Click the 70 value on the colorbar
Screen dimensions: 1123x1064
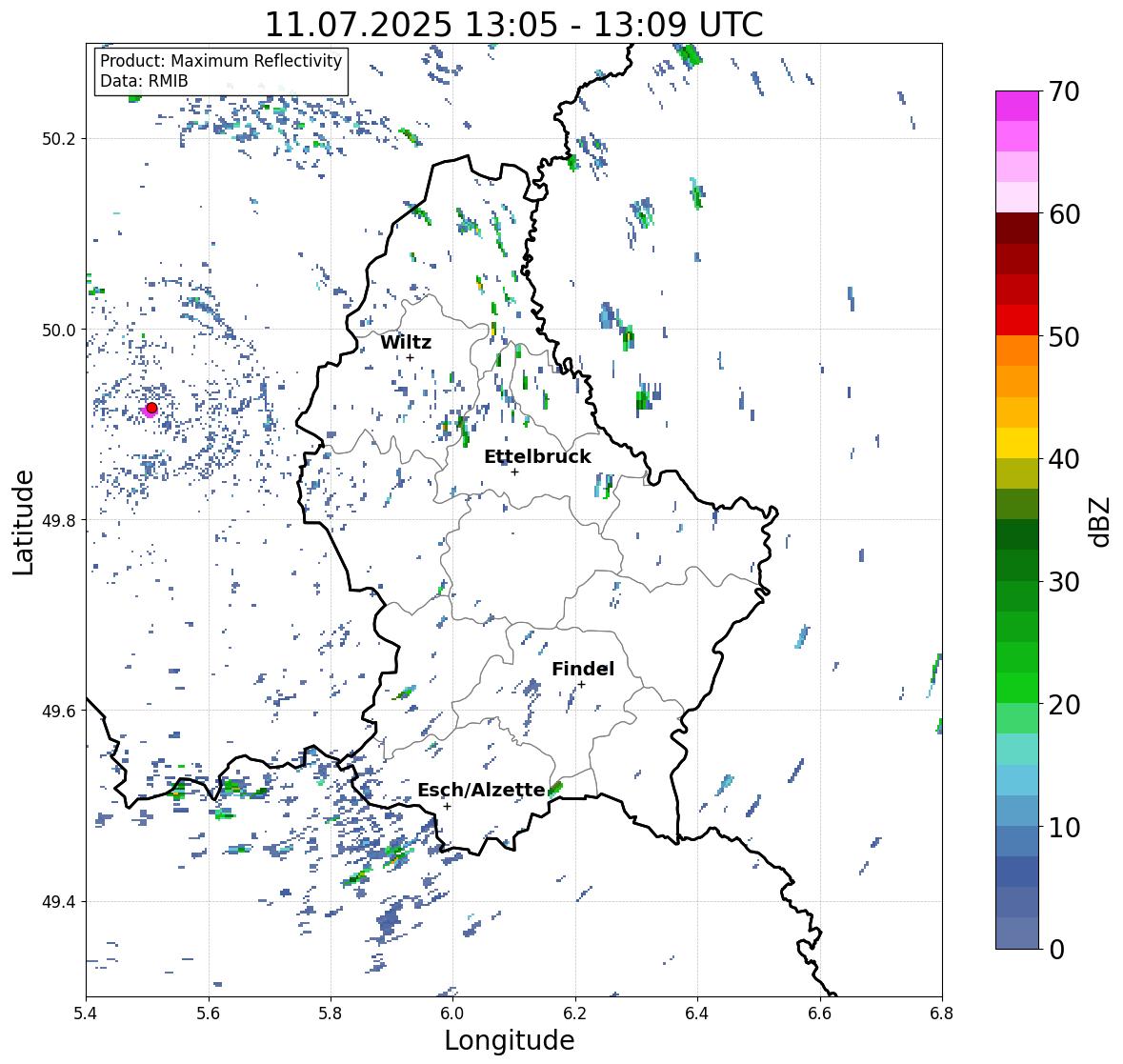click(1064, 91)
